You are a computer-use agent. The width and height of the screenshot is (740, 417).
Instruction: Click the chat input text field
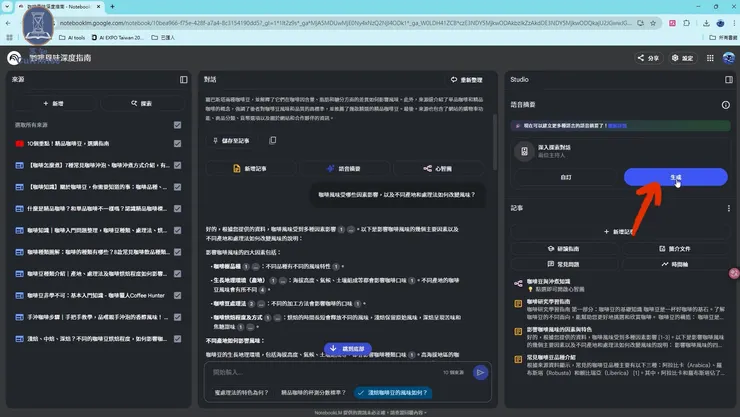pos(326,372)
